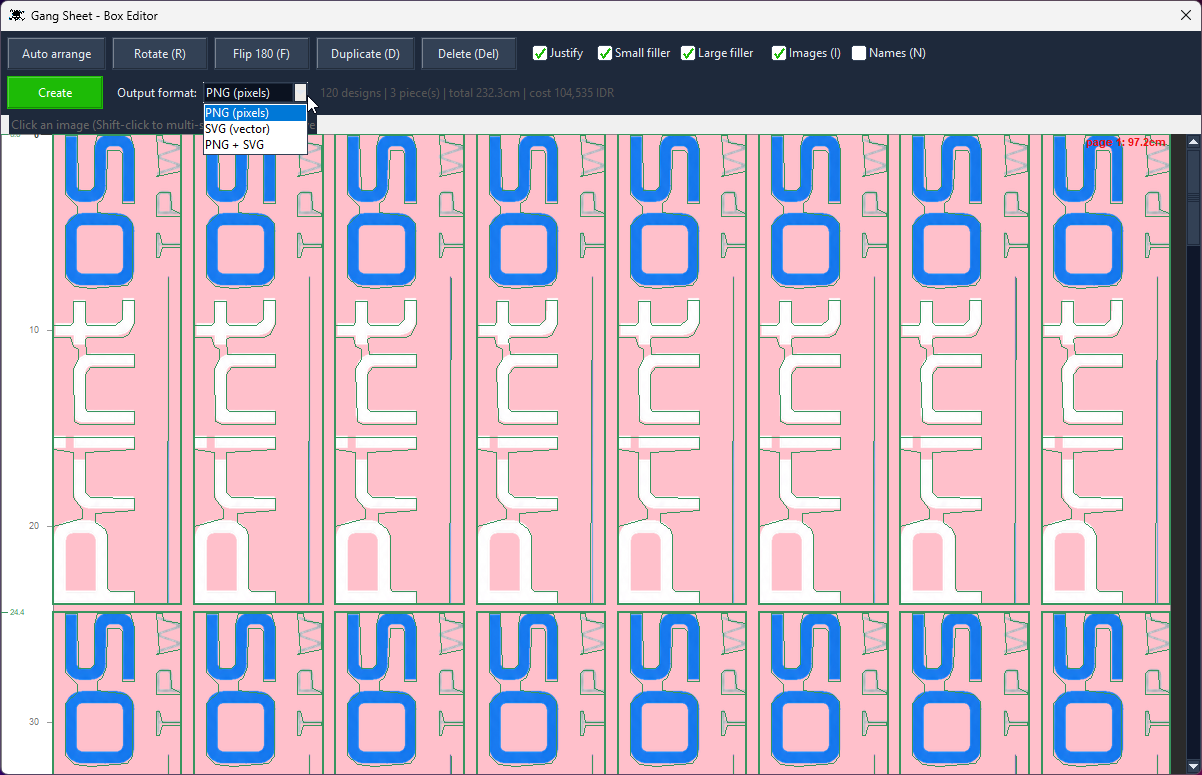
Task: Select SVG (vector) output option
Action: (255, 129)
